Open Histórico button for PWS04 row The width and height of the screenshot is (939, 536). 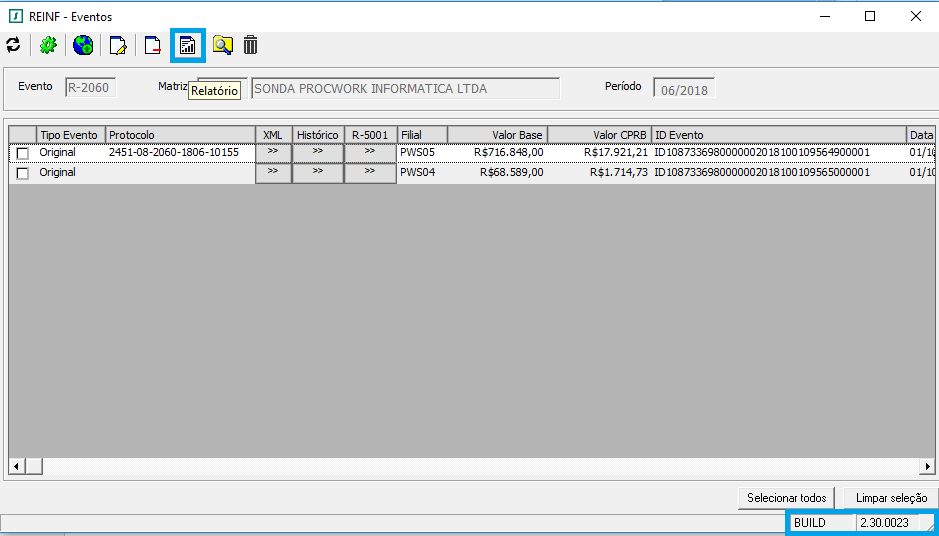tap(317, 172)
